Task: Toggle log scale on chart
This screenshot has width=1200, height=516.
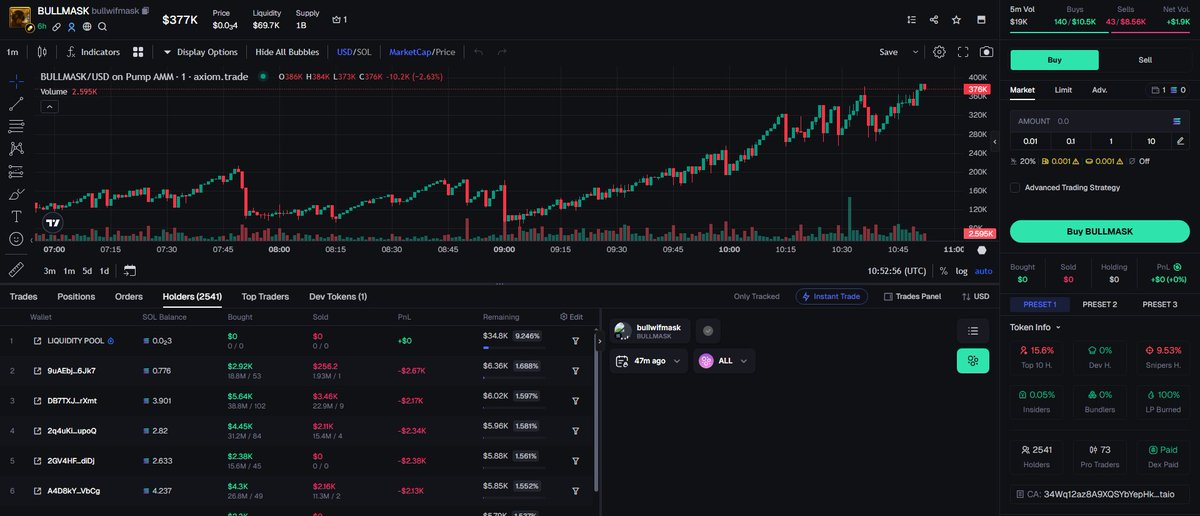Action: coord(962,271)
